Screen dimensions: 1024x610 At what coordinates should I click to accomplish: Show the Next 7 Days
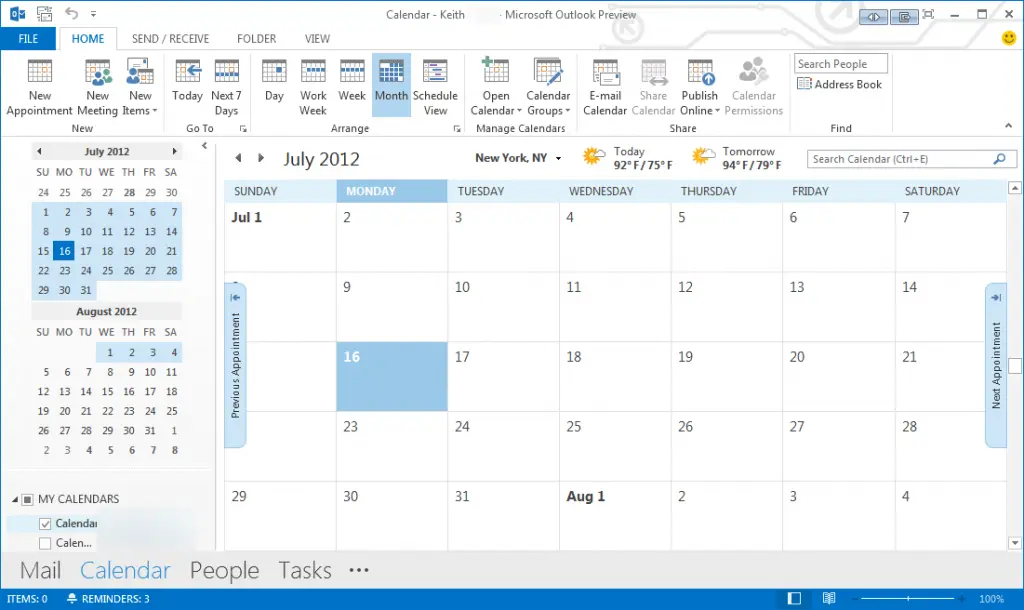pos(227,87)
